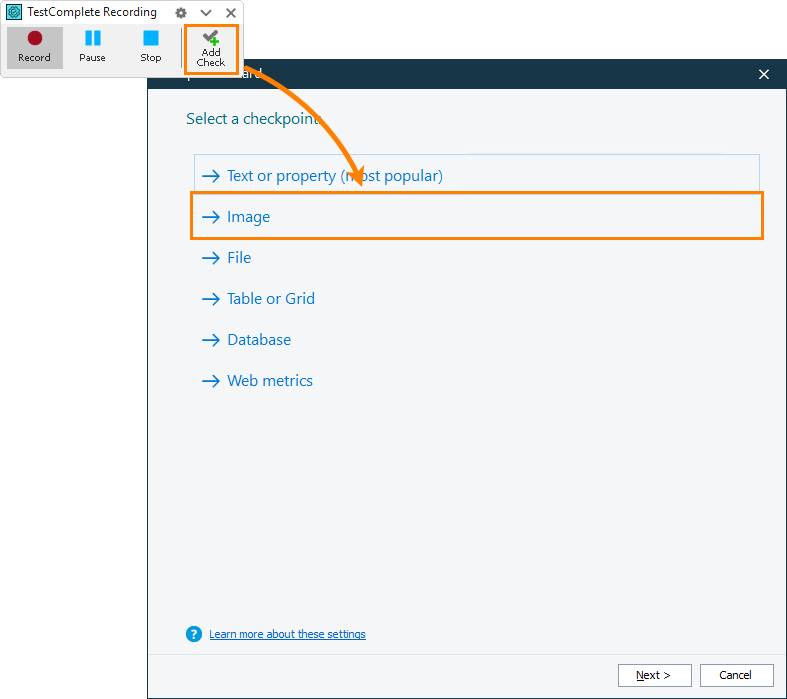Cancel the checkpoint wizard

[x=736, y=675]
